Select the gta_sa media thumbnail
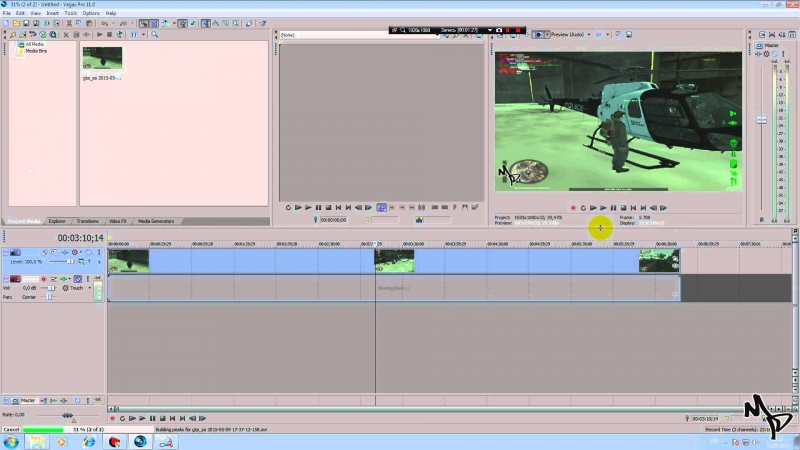The width and height of the screenshot is (800, 450). tap(103, 58)
